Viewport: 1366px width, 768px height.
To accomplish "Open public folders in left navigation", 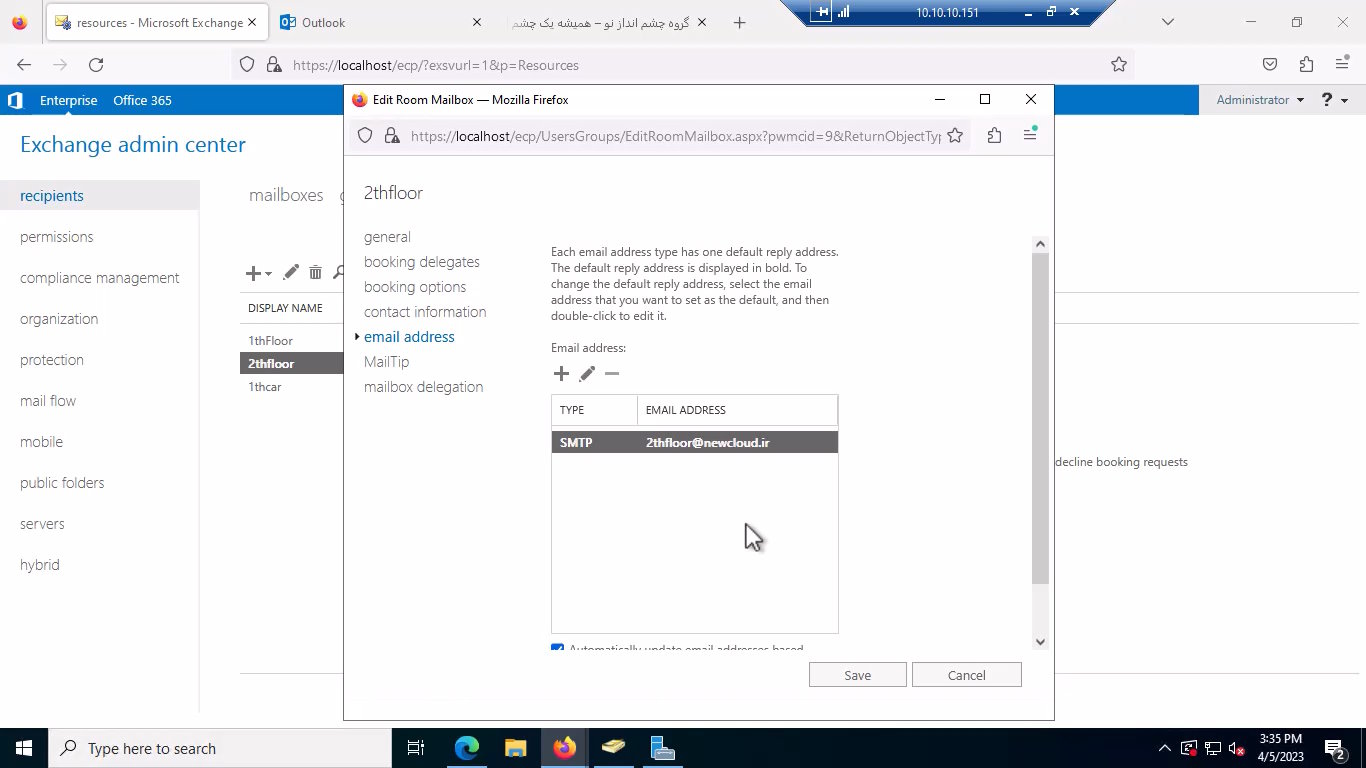I will coord(62,483).
